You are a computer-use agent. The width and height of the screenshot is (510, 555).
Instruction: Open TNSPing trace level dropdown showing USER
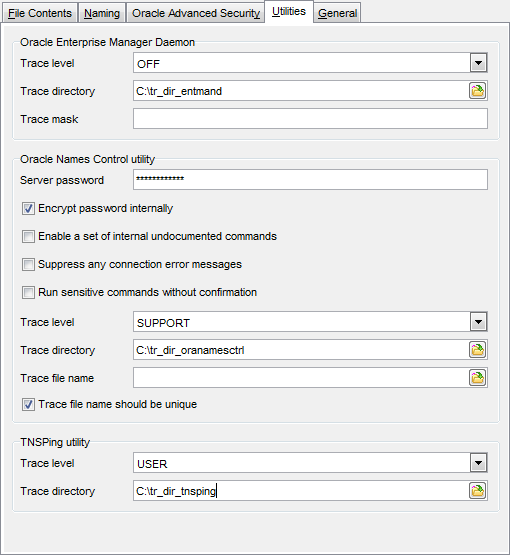tap(479, 463)
